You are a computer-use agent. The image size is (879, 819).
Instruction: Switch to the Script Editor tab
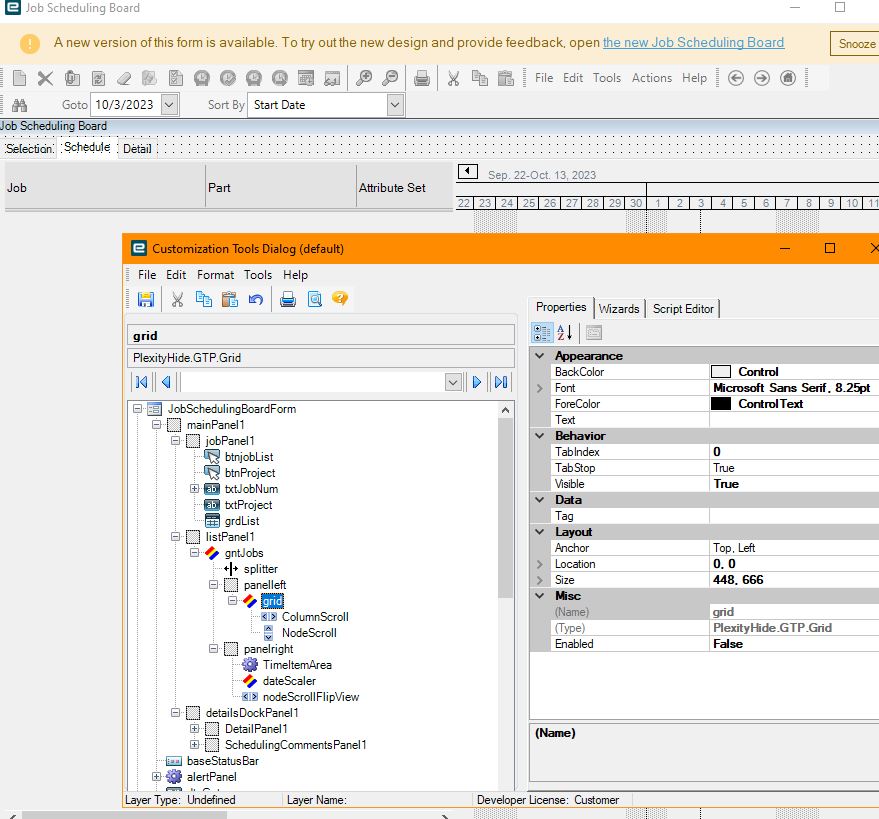[683, 309]
